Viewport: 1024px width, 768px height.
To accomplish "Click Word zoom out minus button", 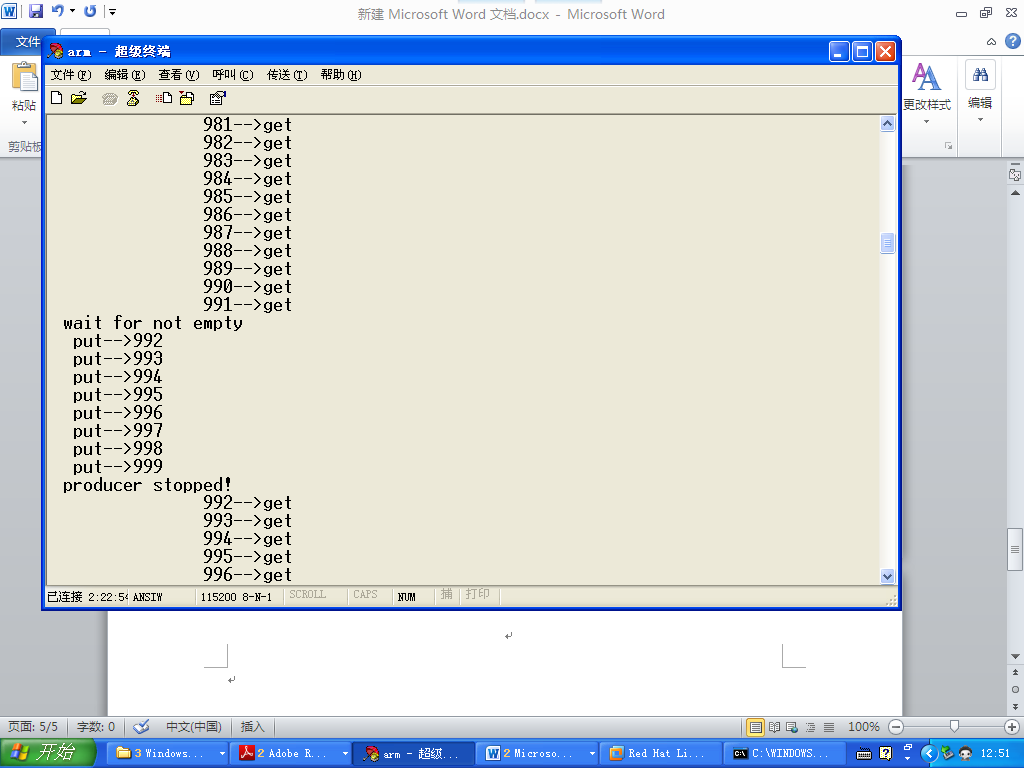I will [x=896, y=727].
